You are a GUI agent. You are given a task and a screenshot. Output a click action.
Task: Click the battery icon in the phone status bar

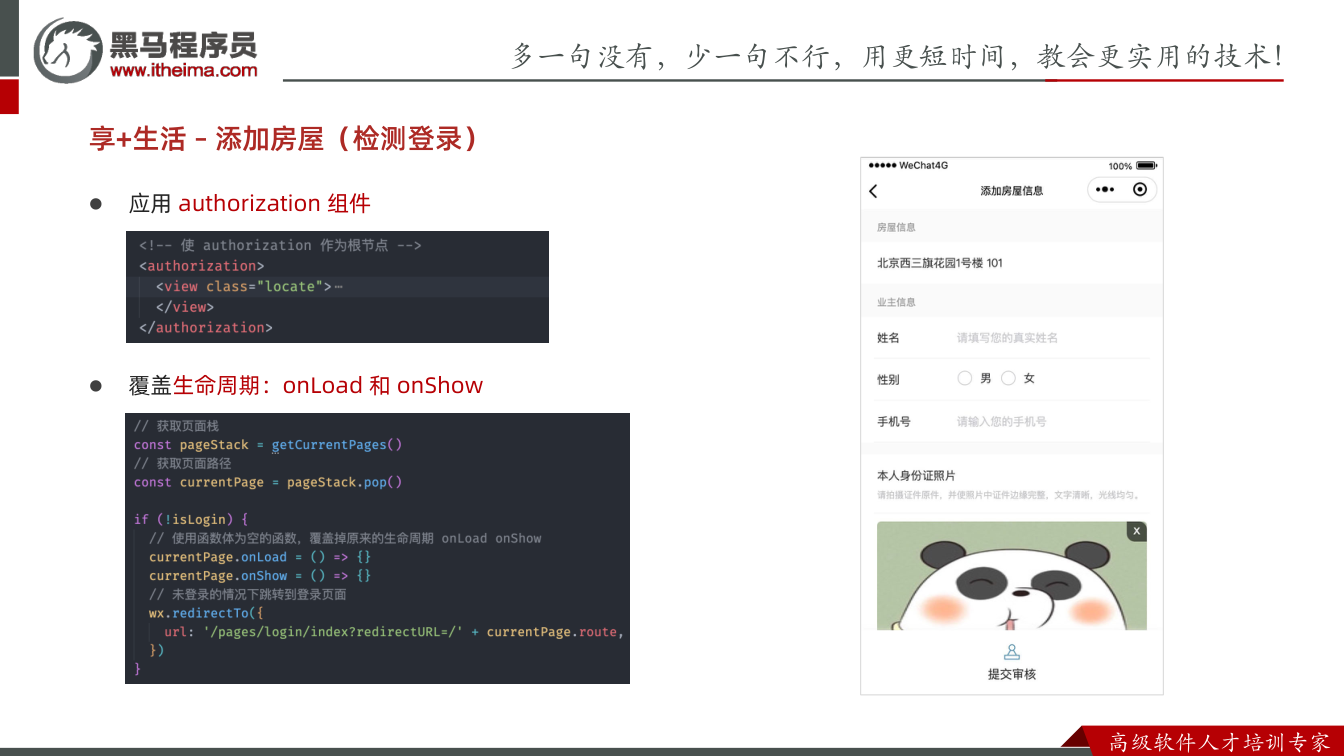(x=1146, y=166)
